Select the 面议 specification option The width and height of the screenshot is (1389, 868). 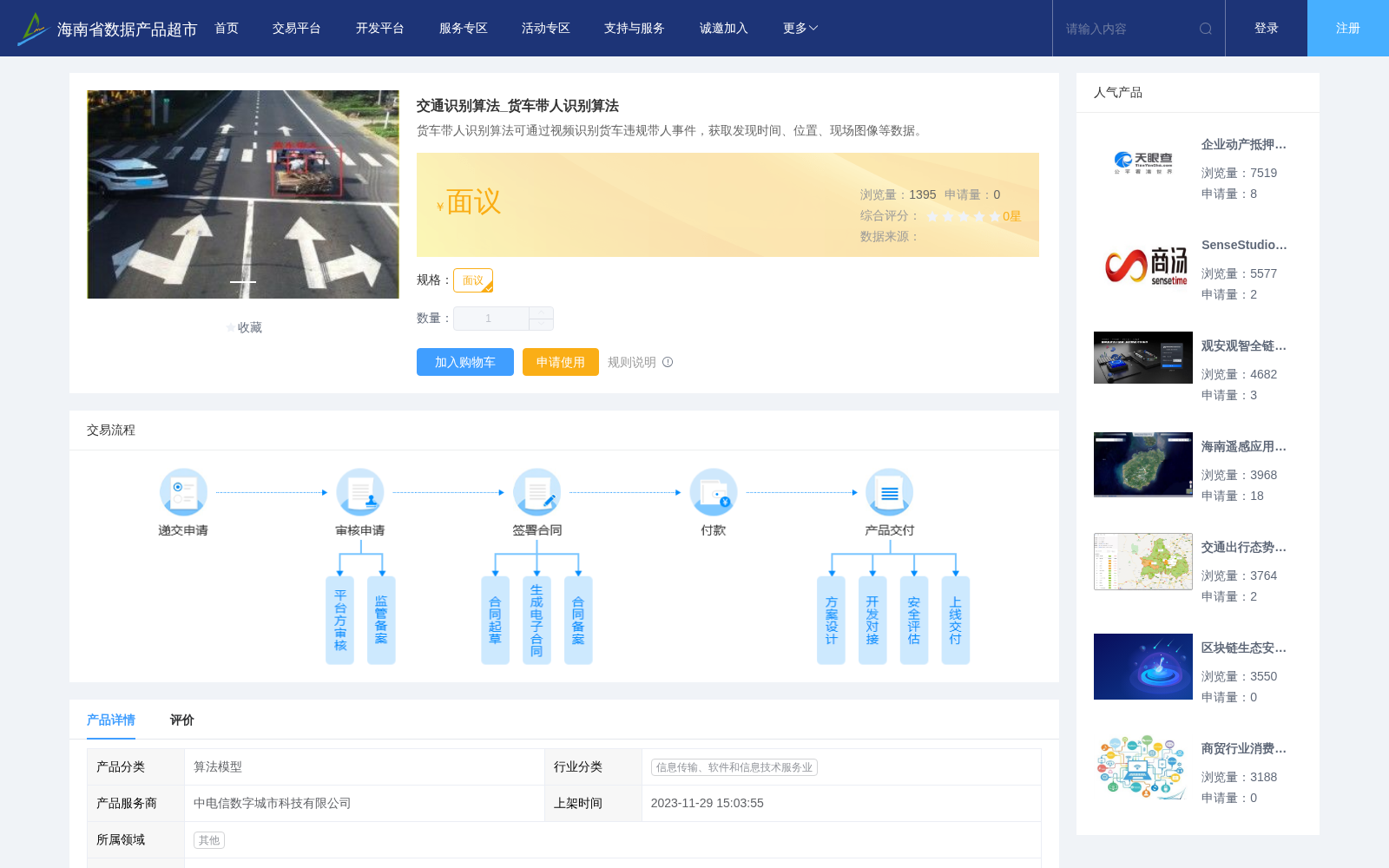tap(473, 280)
